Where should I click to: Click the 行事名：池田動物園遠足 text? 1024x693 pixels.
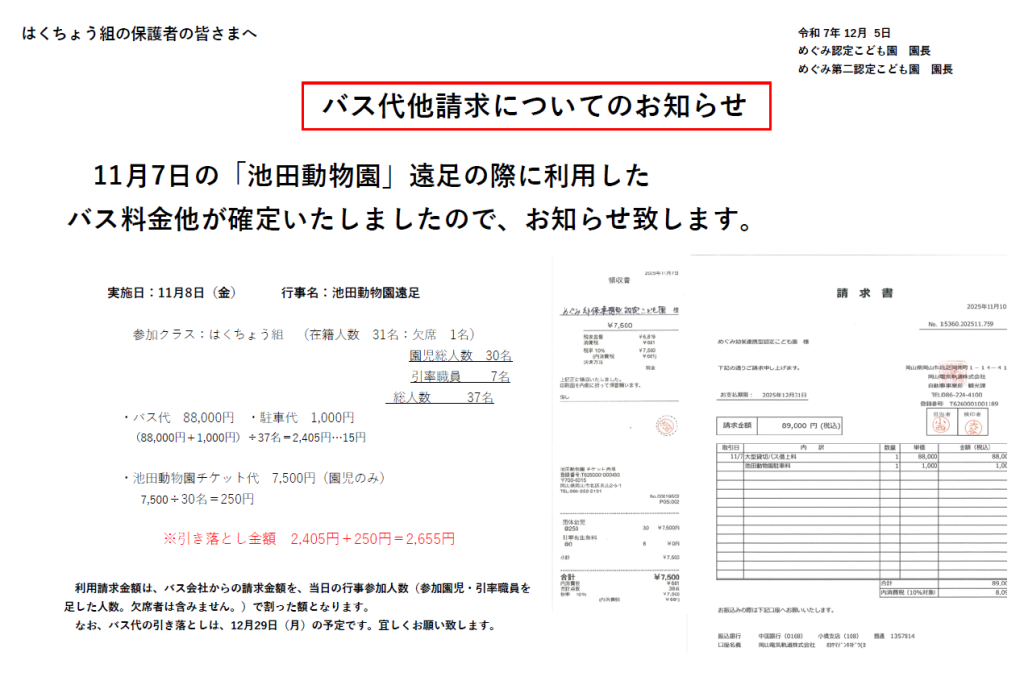(350, 293)
